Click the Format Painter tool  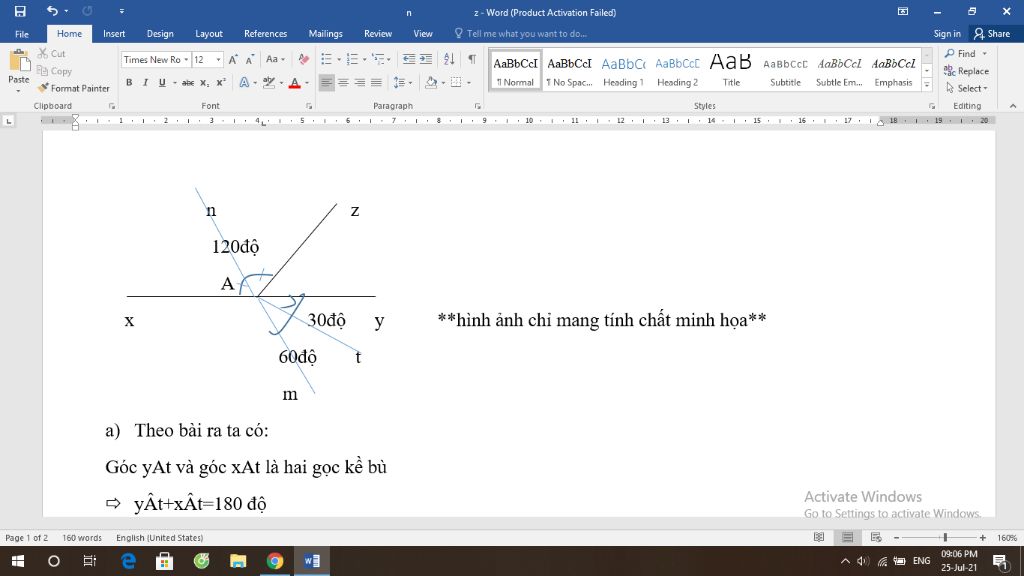[x=73, y=88]
